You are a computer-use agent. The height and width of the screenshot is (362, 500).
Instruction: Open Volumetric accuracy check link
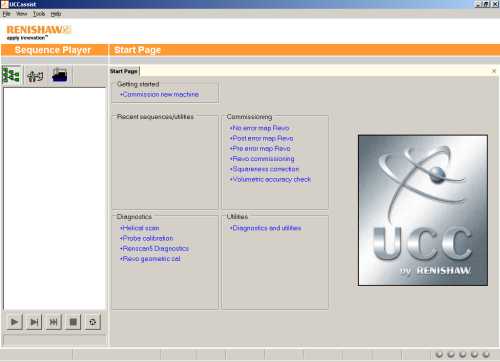270,180
